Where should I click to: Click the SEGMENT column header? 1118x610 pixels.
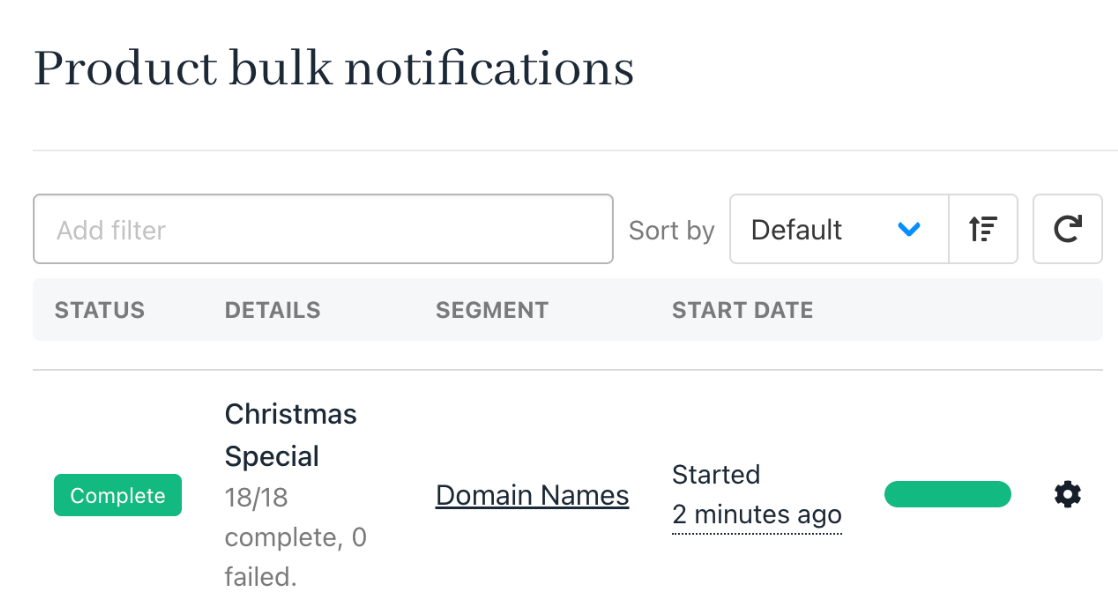(x=492, y=310)
